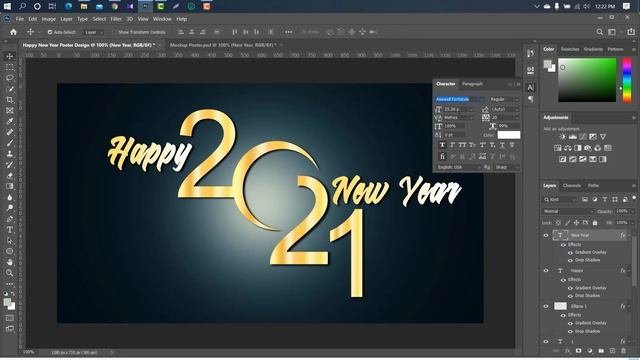Open the Layer auto-select dropdown
This screenshot has width=640, height=360.
point(94,32)
